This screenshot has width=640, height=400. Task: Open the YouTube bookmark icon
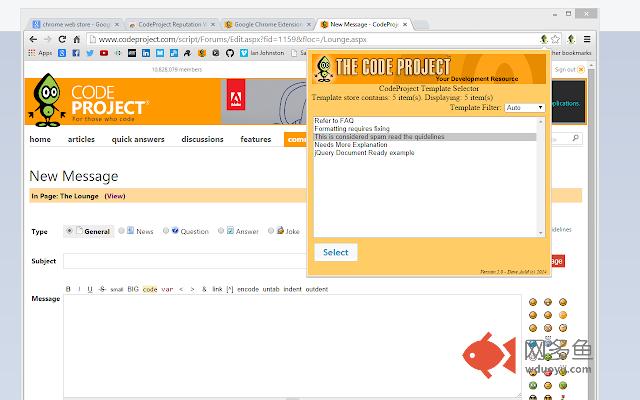pos(104,53)
